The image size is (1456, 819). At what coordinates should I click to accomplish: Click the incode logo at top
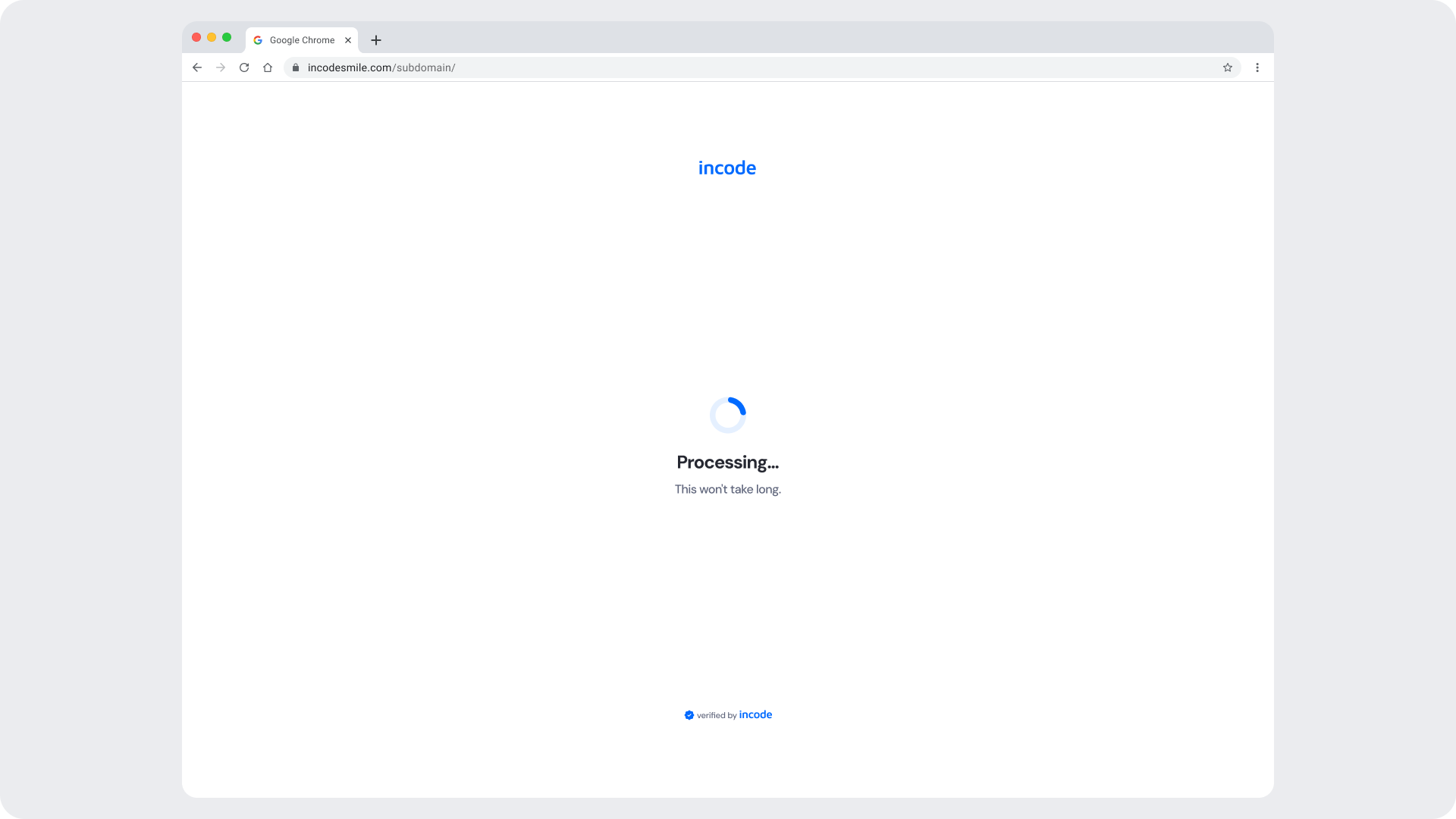point(727,168)
